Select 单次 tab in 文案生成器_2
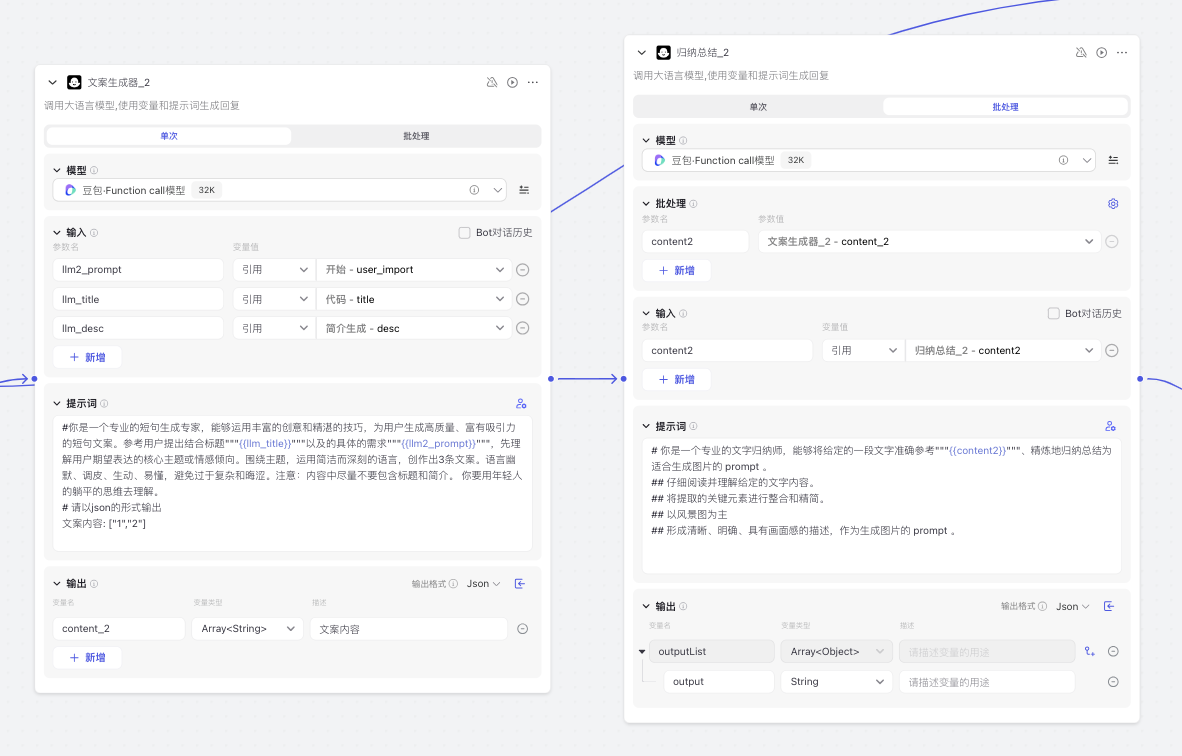The width and height of the screenshot is (1182, 756). coord(169,136)
